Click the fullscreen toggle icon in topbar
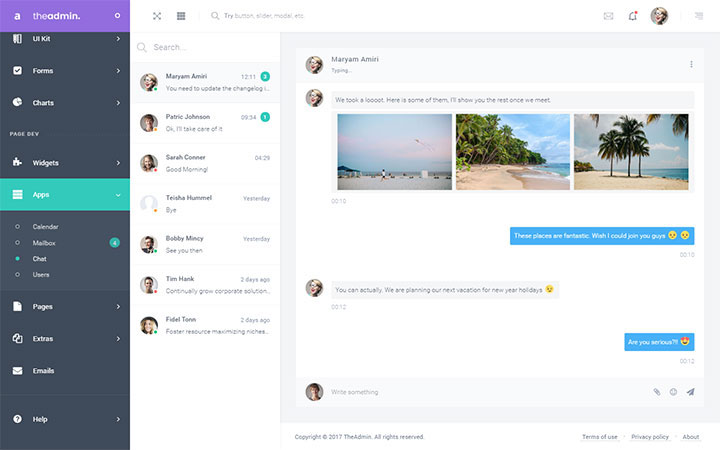 [157, 16]
